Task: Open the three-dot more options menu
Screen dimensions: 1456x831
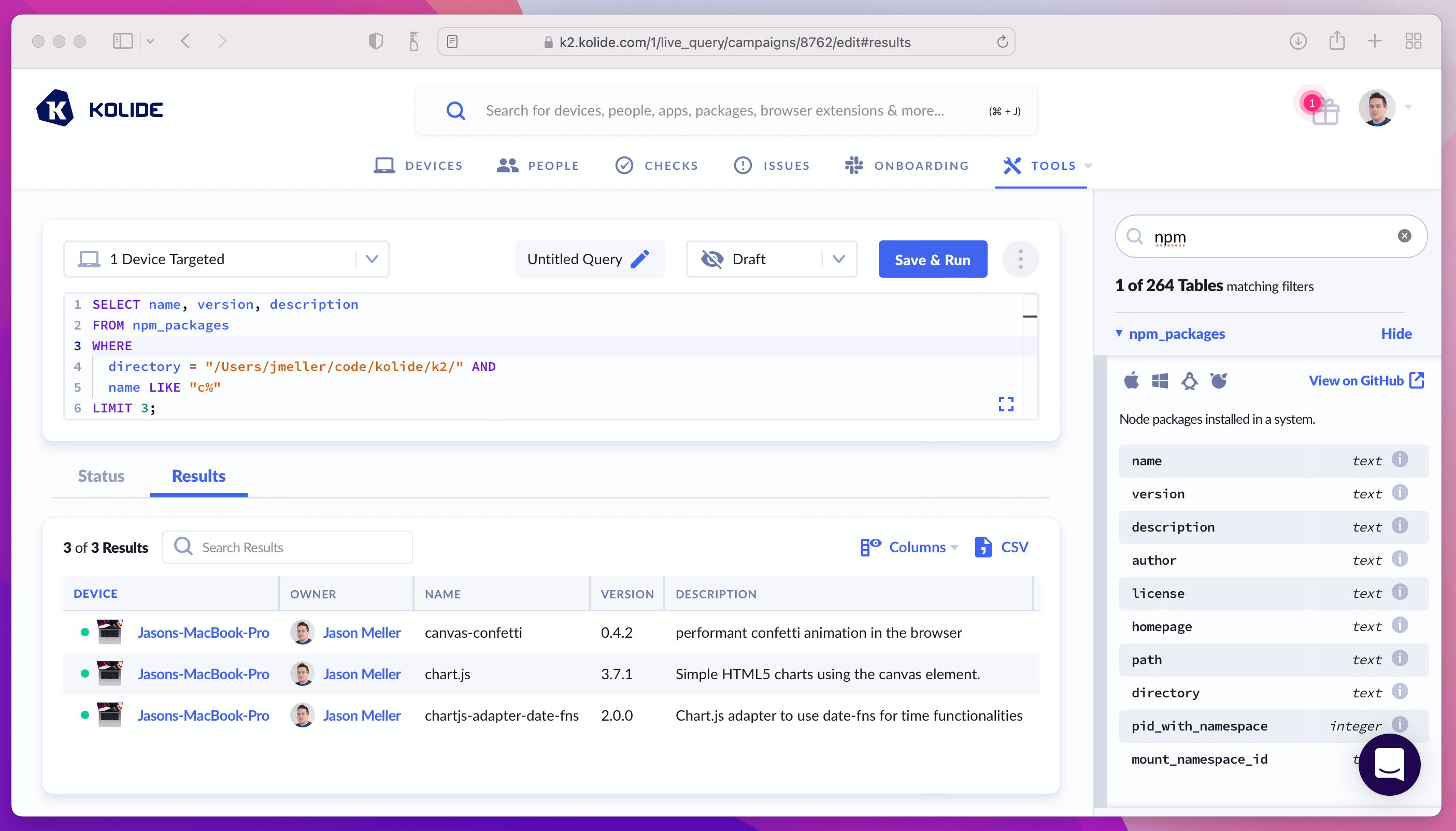Action: click(x=1021, y=259)
